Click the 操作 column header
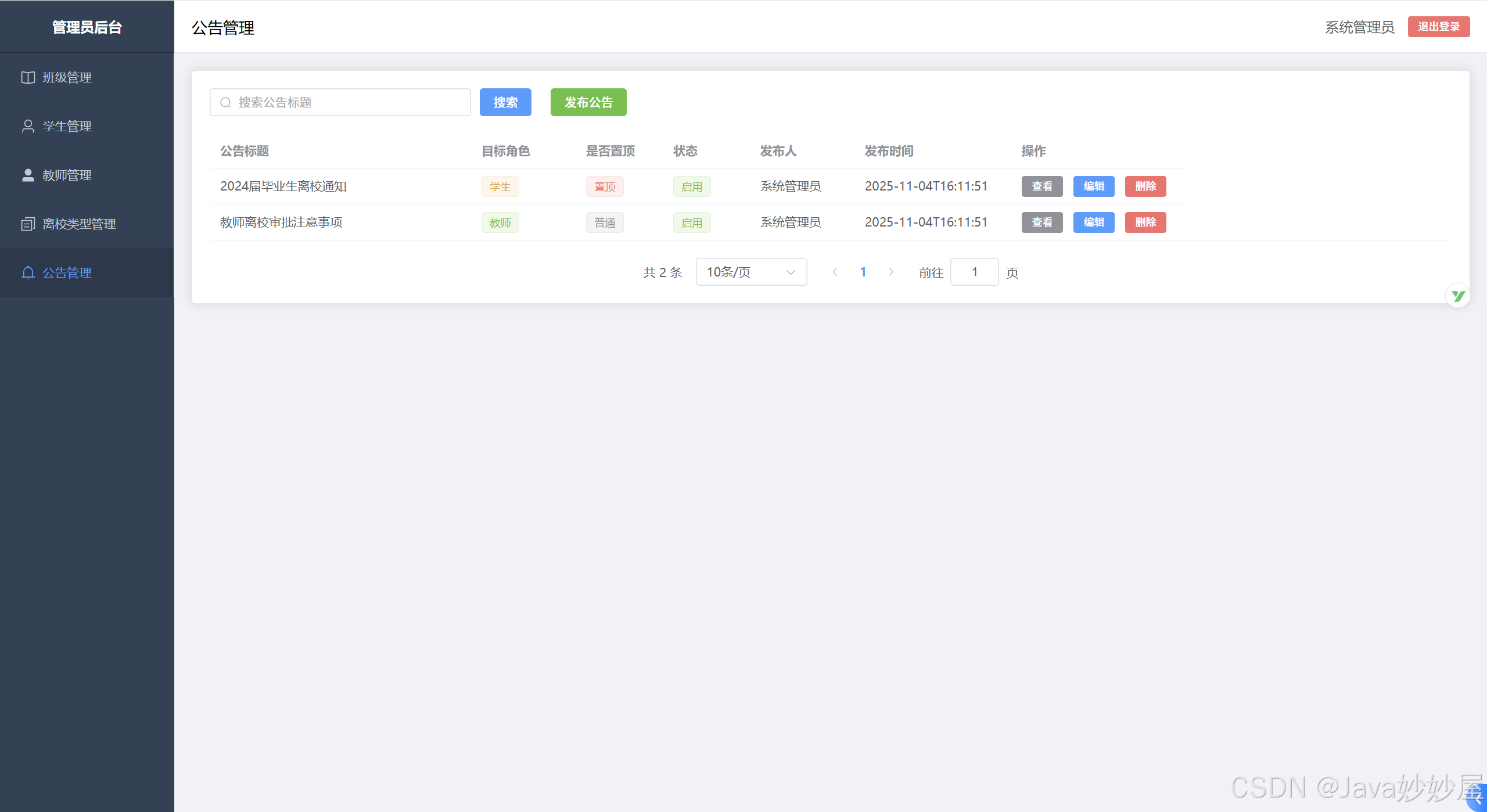 coord(1034,151)
